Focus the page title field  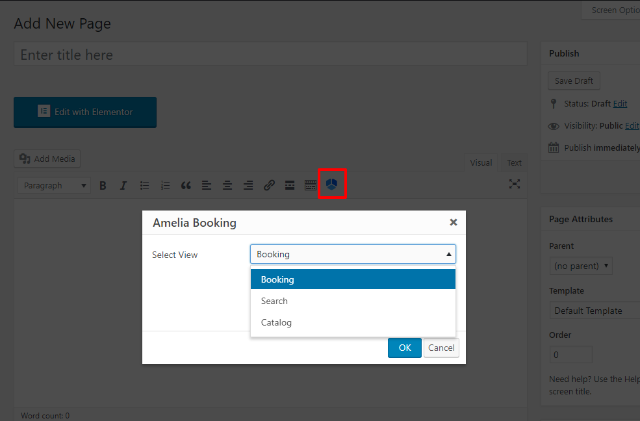tap(271, 55)
